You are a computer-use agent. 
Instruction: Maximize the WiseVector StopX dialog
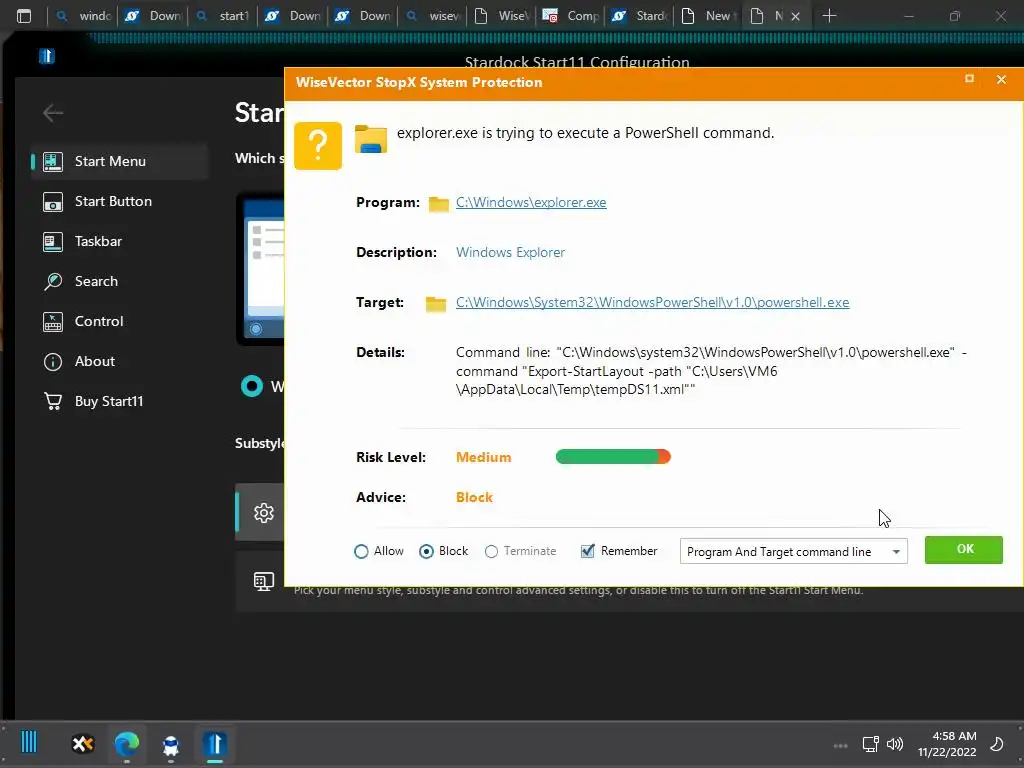pyautogui.click(x=969, y=79)
